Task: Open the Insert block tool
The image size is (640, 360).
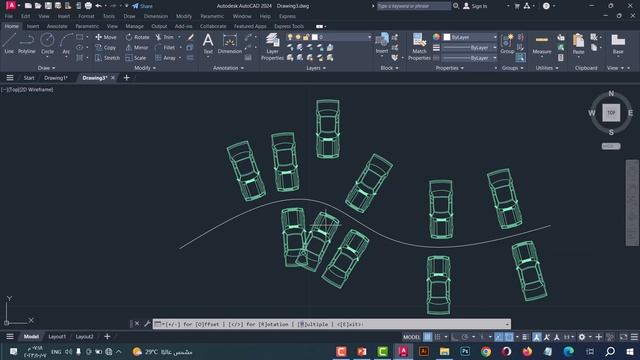Action: pyautogui.click(x=382, y=43)
